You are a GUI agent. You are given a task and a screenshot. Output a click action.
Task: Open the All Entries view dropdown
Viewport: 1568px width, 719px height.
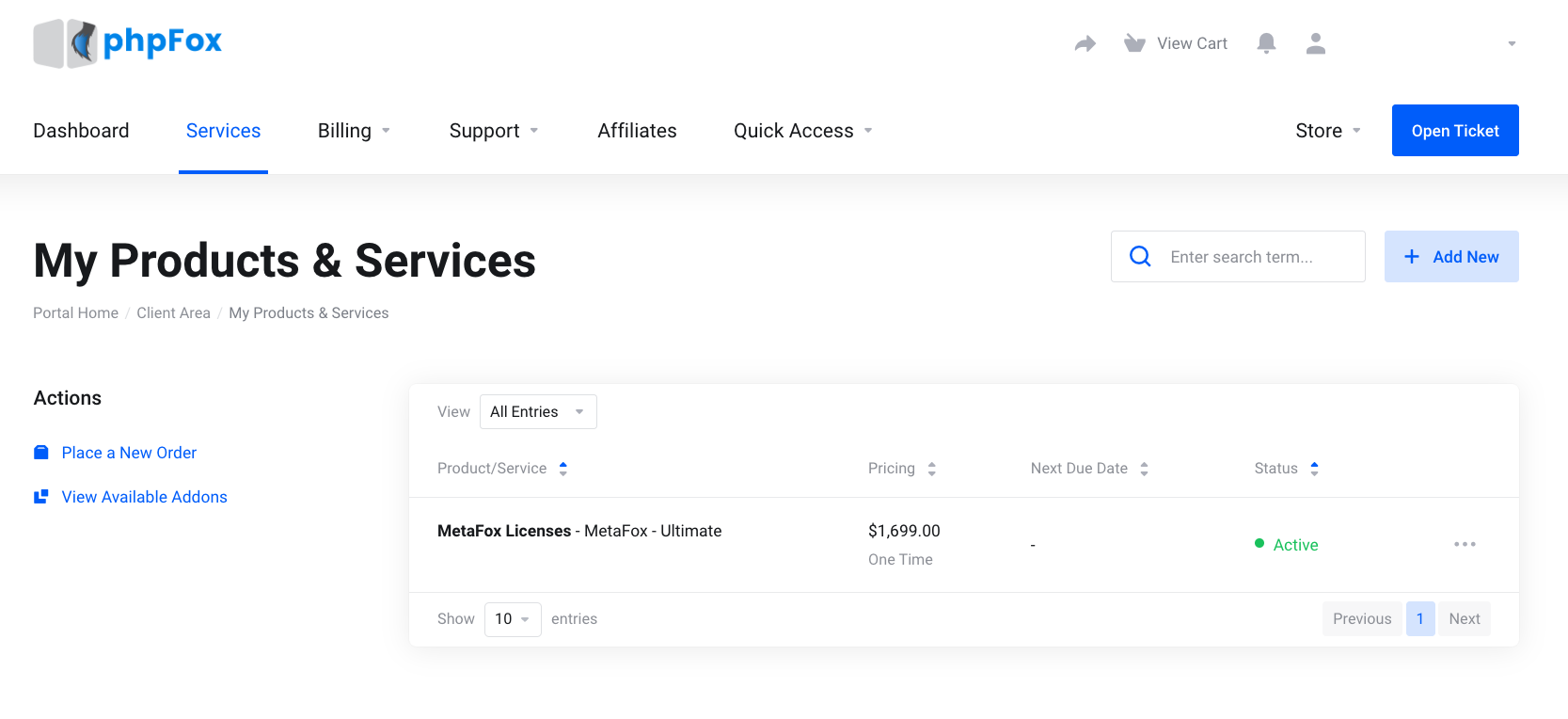pos(538,412)
